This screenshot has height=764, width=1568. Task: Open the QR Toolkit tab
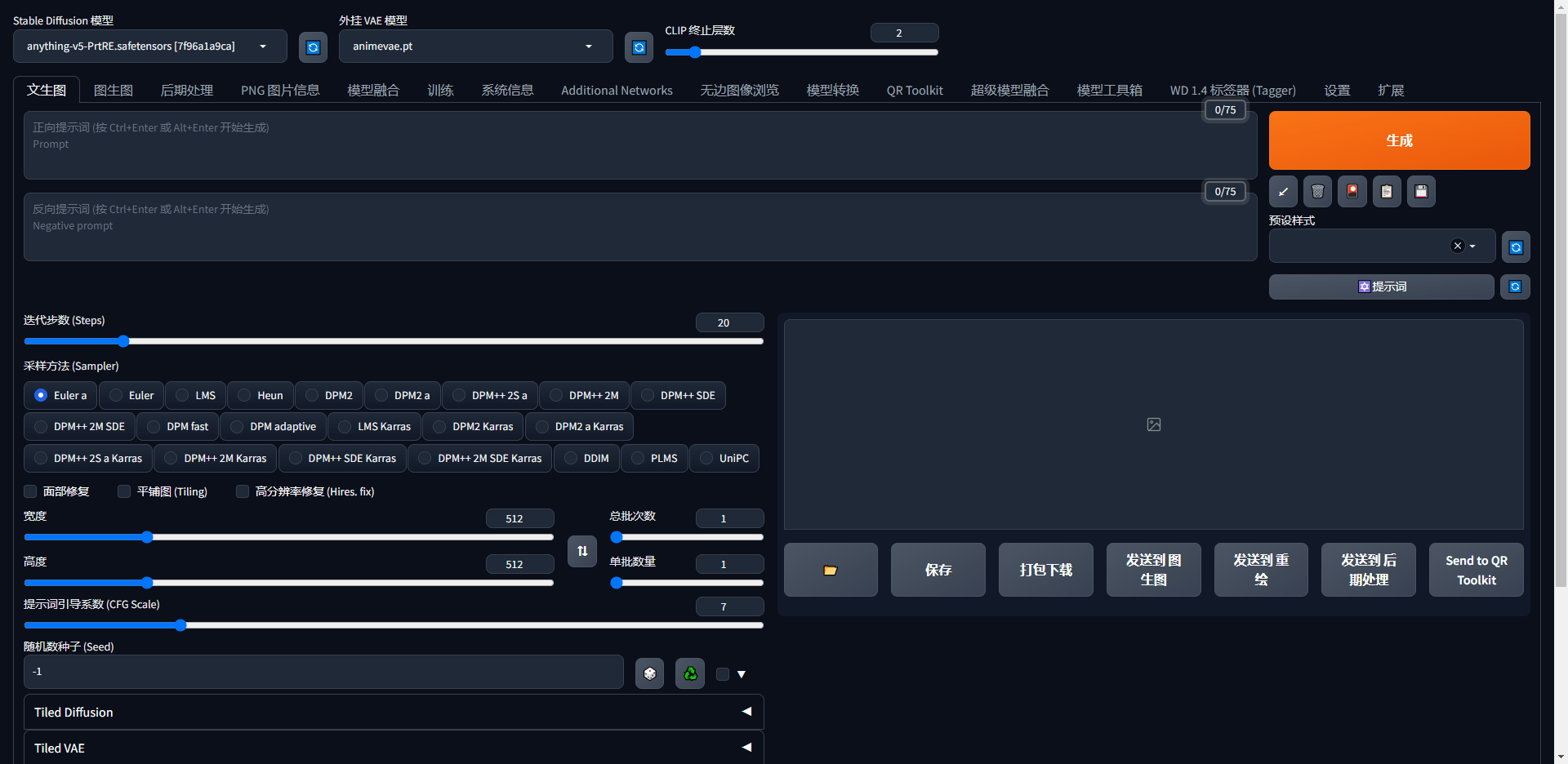(x=915, y=91)
